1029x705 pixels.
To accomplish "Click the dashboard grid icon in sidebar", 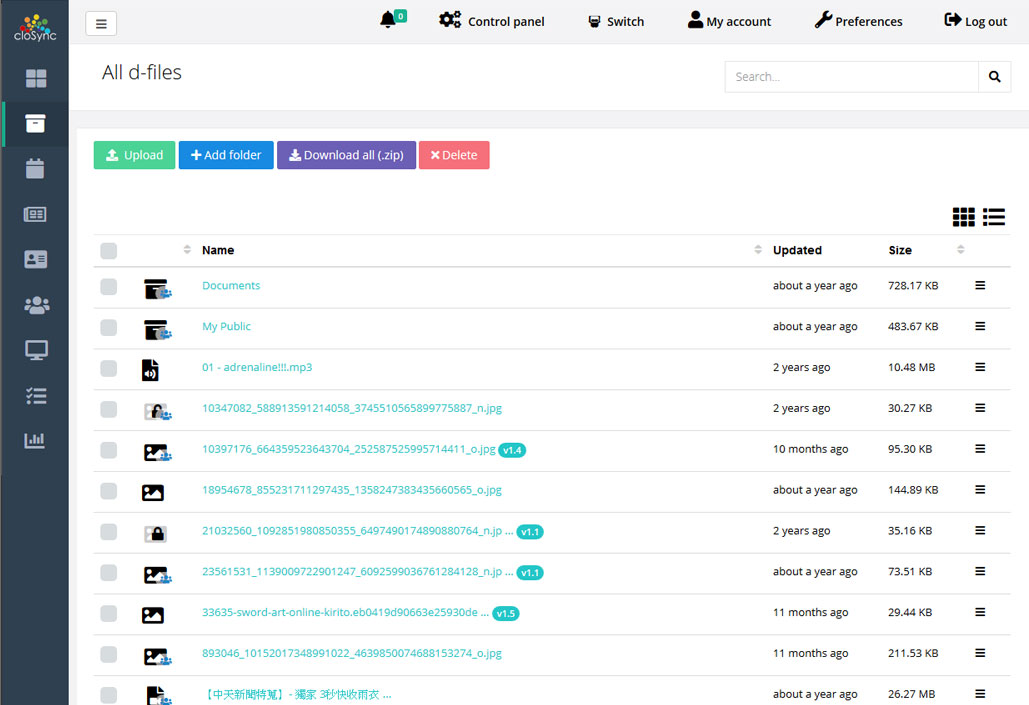I will [36, 78].
